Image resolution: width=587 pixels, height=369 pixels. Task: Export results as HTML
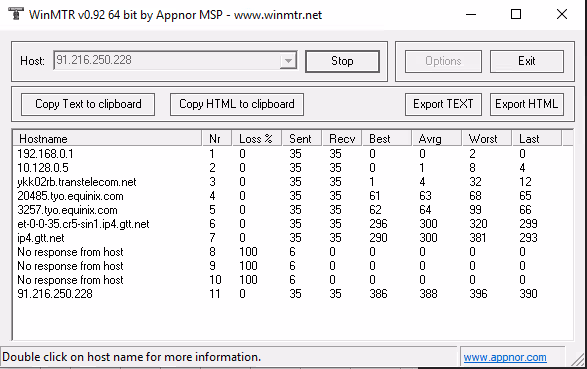[526, 104]
